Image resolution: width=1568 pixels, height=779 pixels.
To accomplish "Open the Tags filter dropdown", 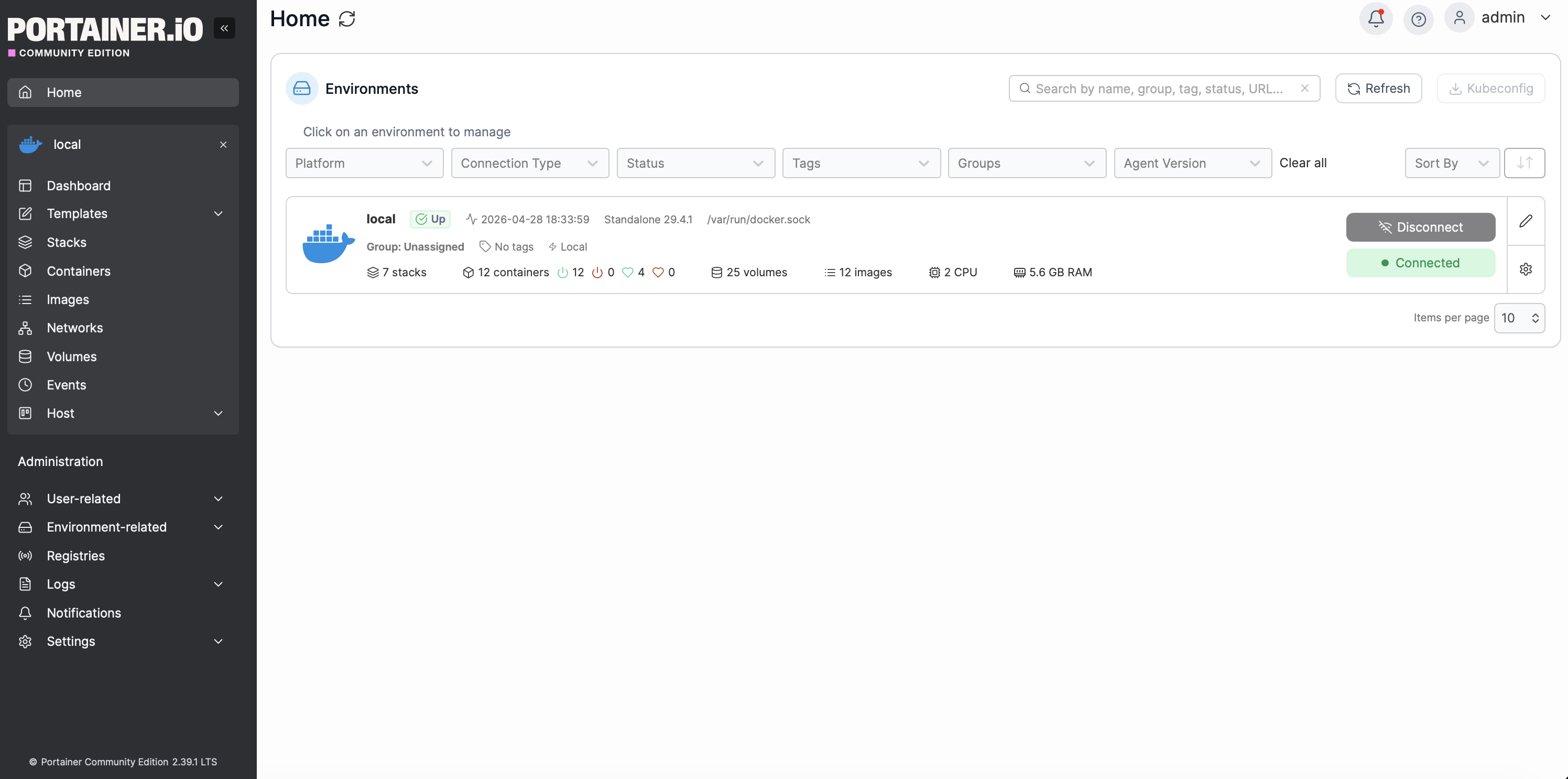I will 861,163.
